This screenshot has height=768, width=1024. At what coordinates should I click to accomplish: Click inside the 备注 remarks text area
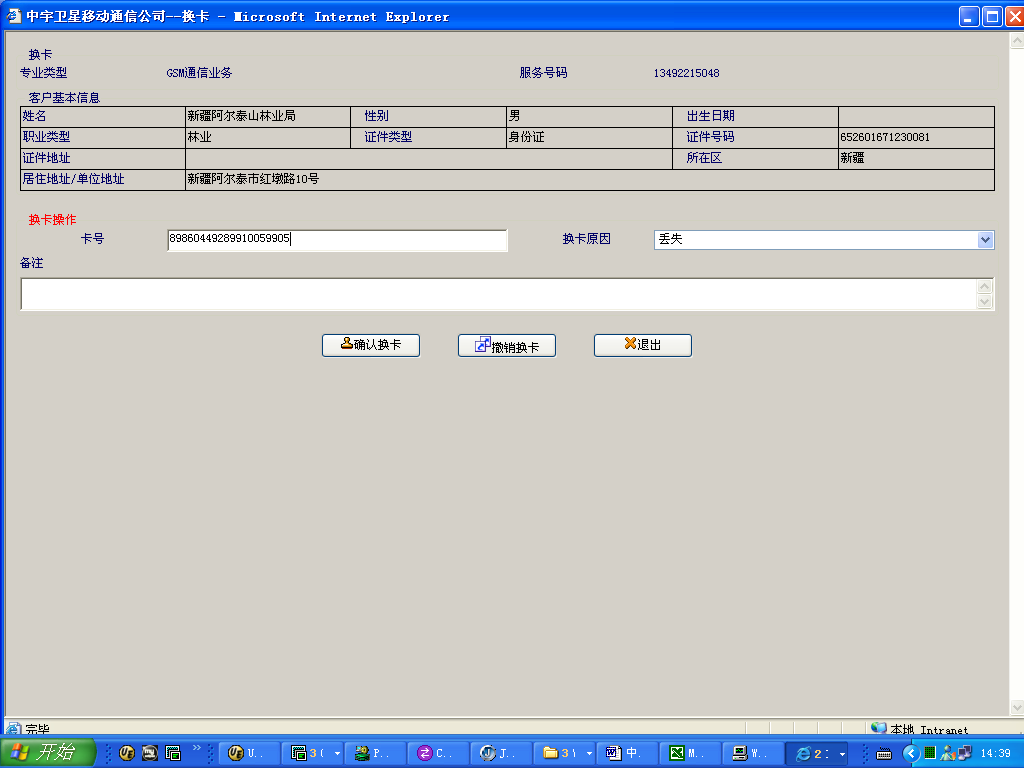click(497, 294)
